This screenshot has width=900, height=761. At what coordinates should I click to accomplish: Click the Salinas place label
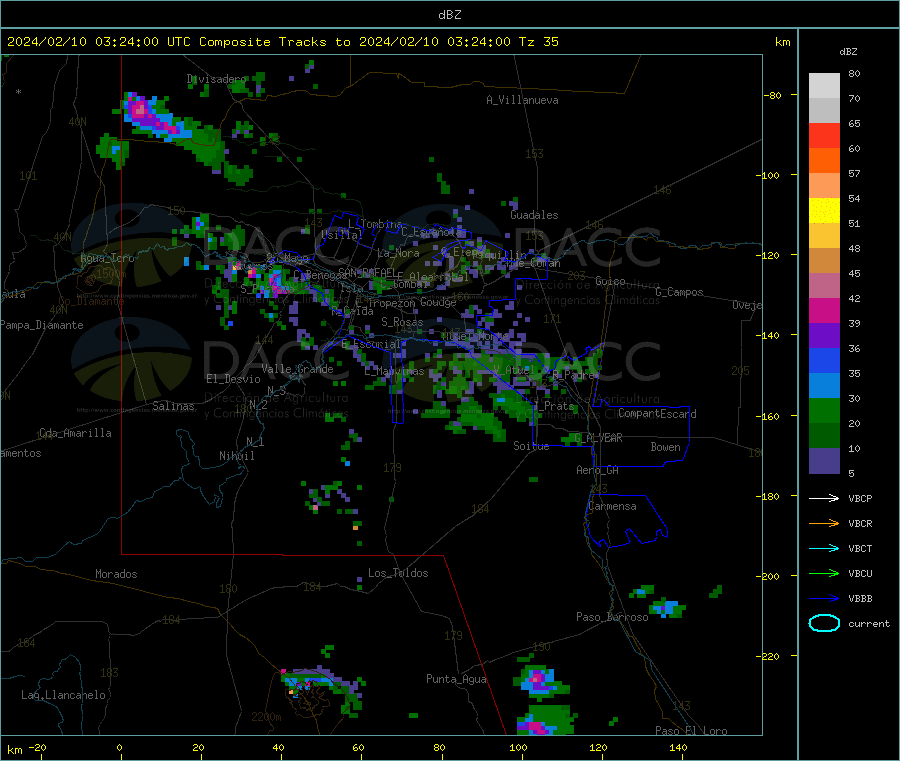(x=173, y=406)
